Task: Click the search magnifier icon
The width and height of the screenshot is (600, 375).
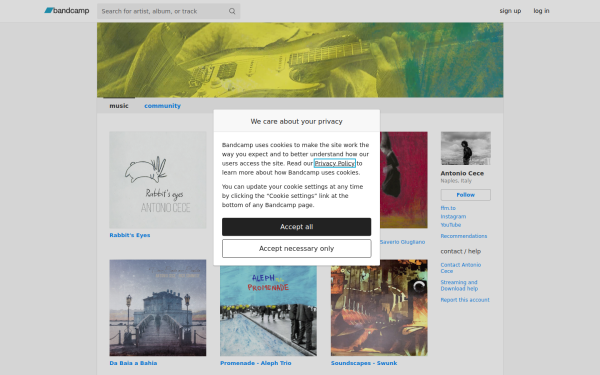Action: [x=232, y=11]
